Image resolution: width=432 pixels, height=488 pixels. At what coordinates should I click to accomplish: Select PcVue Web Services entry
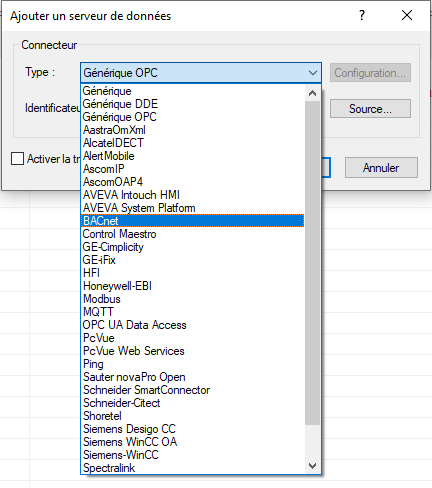click(x=193, y=351)
